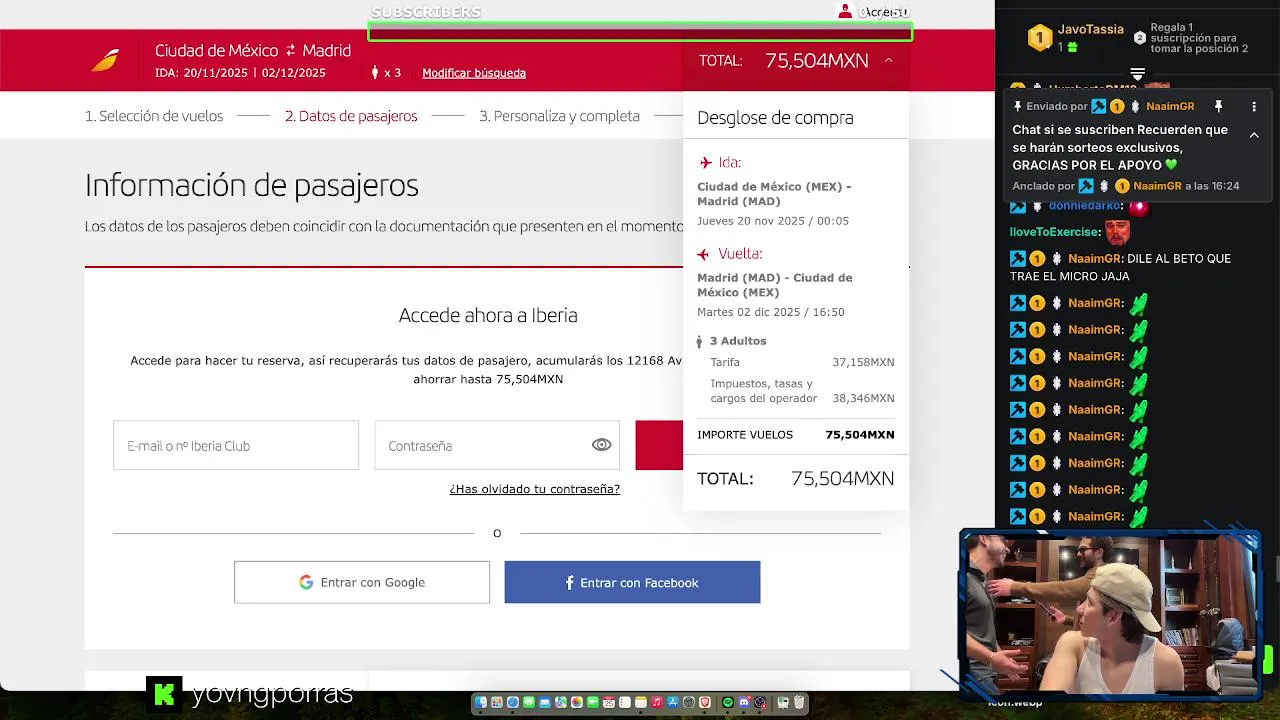The height and width of the screenshot is (720, 1280).
Task: Collapse the TOTAL price breakdown chevron
Action: (888, 61)
